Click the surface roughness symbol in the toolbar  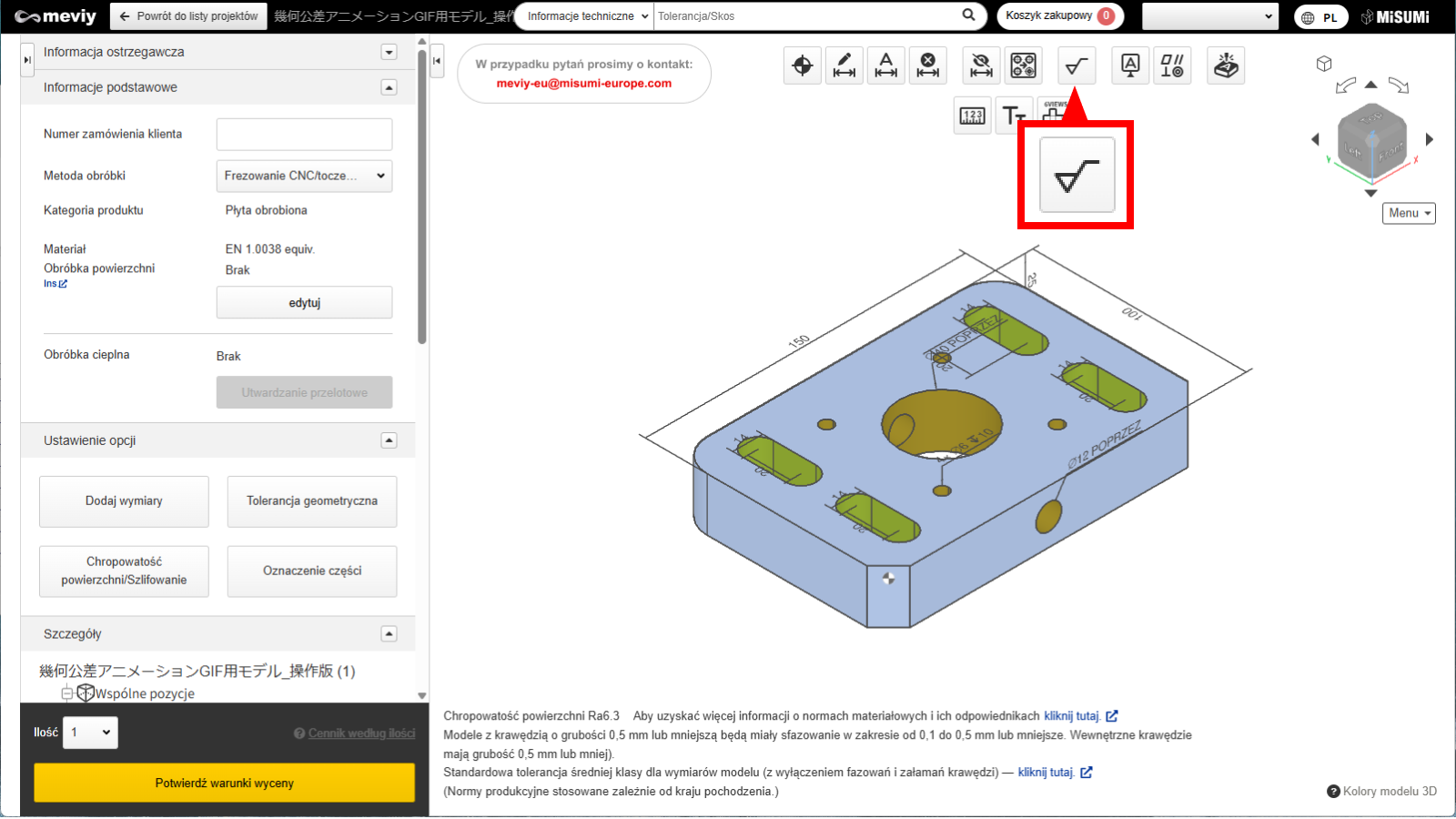(1077, 66)
